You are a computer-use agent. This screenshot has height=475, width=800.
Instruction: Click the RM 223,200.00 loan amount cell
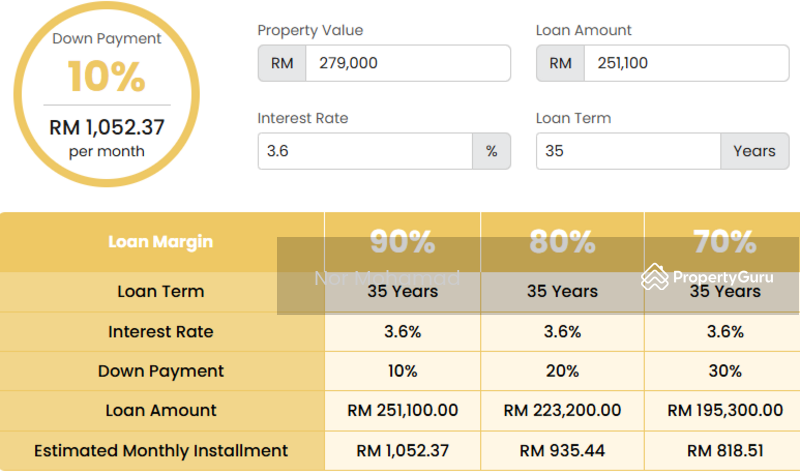tap(562, 411)
